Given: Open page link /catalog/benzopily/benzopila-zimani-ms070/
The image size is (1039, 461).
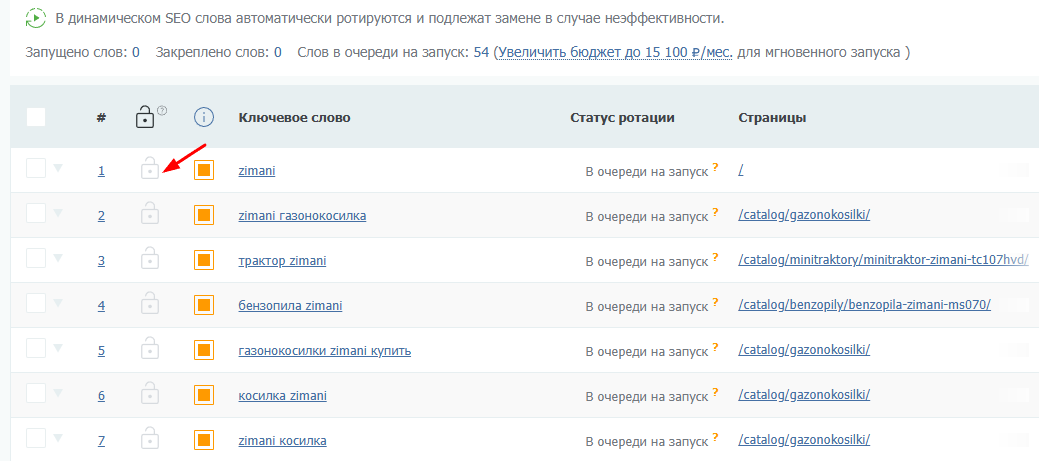Looking at the screenshot, I should pyautogui.click(x=864, y=305).
